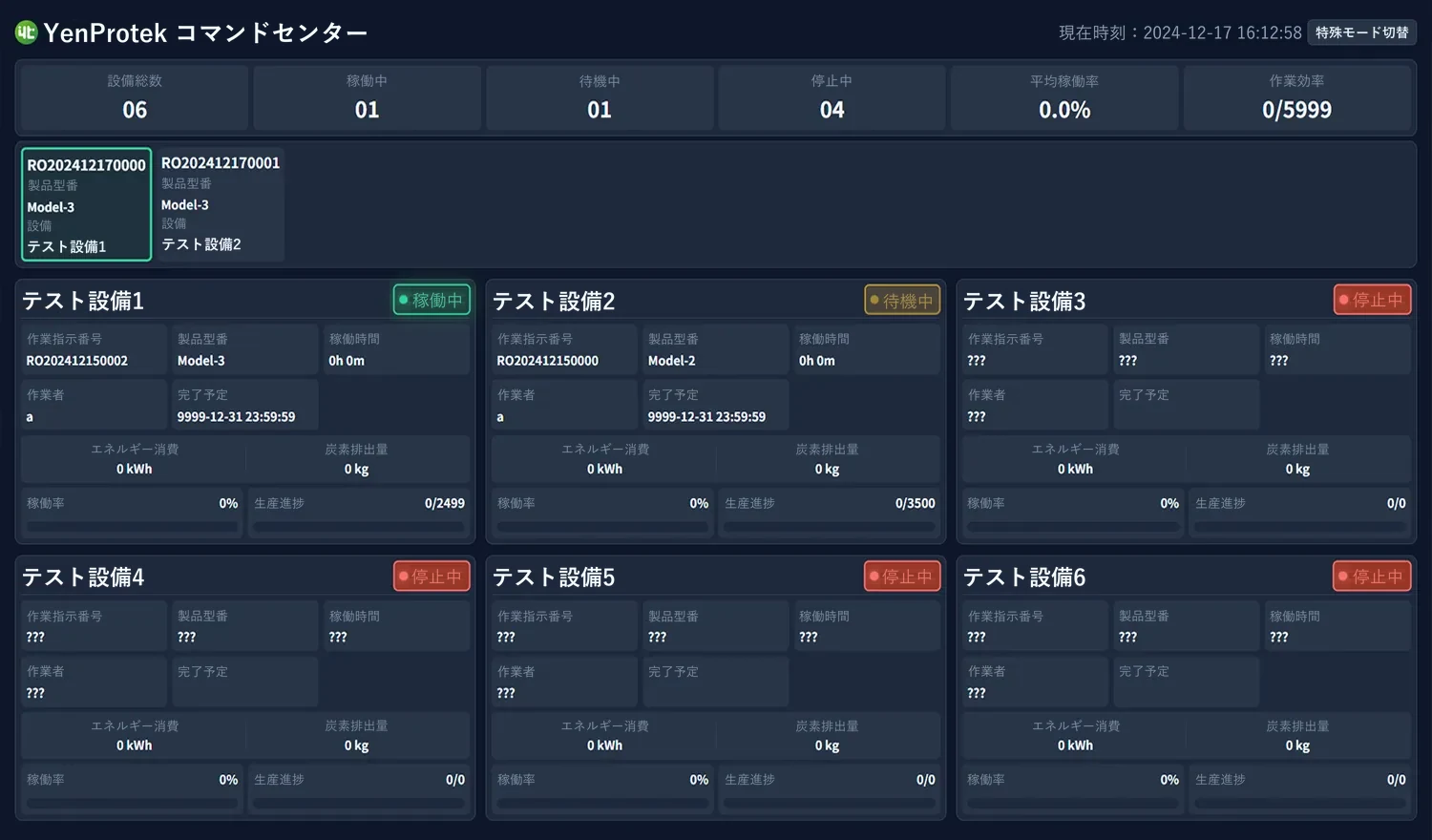Click the テスト設備4 panel title
Screen dimensions: 1432x840
(x=83, y=577)
